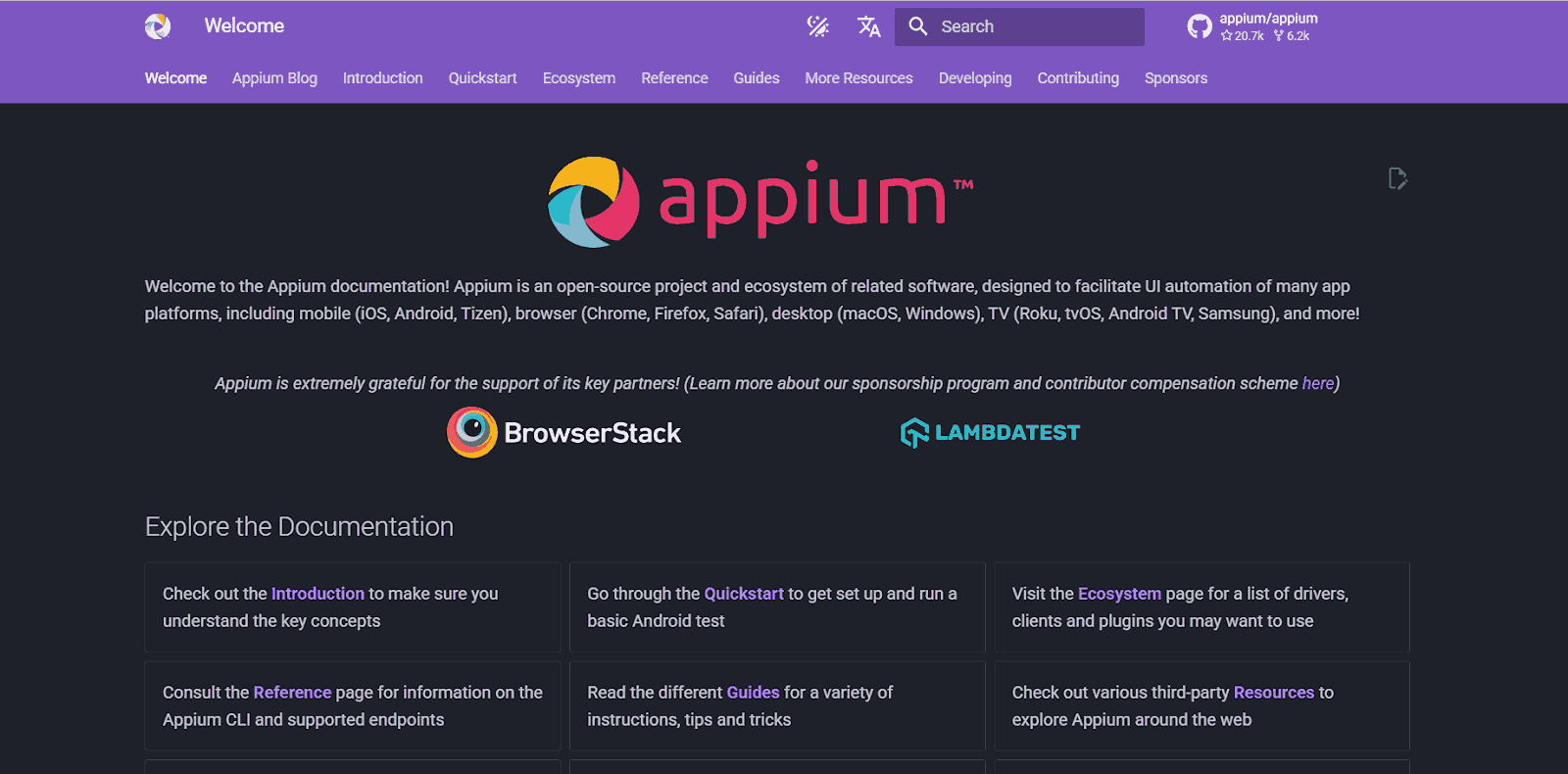Open the Reference link in card
The width and height of the screenshot is (1568, 774).
(x=292, y=693)
